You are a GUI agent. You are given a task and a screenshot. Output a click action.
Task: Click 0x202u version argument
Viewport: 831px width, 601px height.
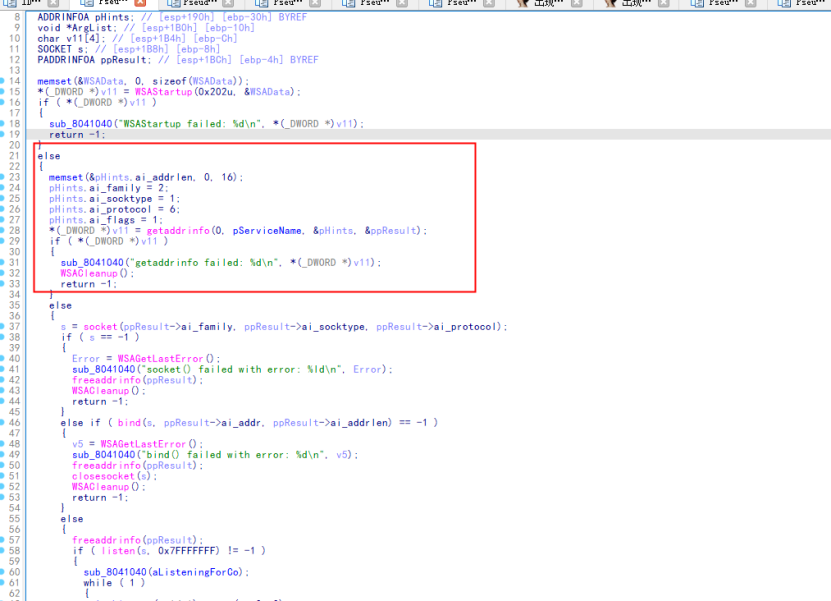[x=216, y=92]
